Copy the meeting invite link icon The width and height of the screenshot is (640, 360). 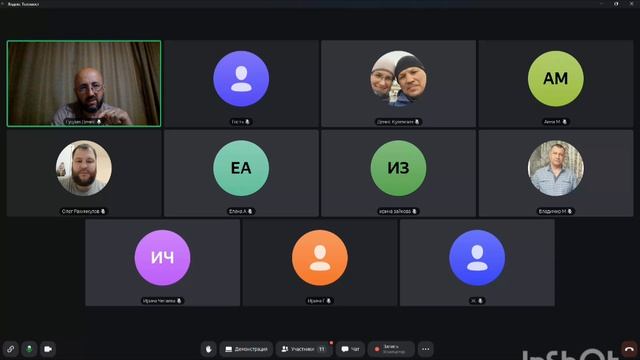(x=11, y=349)
